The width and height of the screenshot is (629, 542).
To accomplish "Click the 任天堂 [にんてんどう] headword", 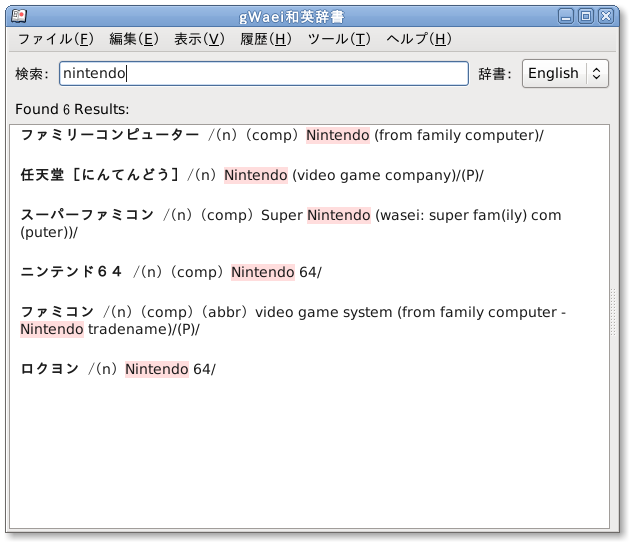I will pyautogui.click(x=100, y=175).
